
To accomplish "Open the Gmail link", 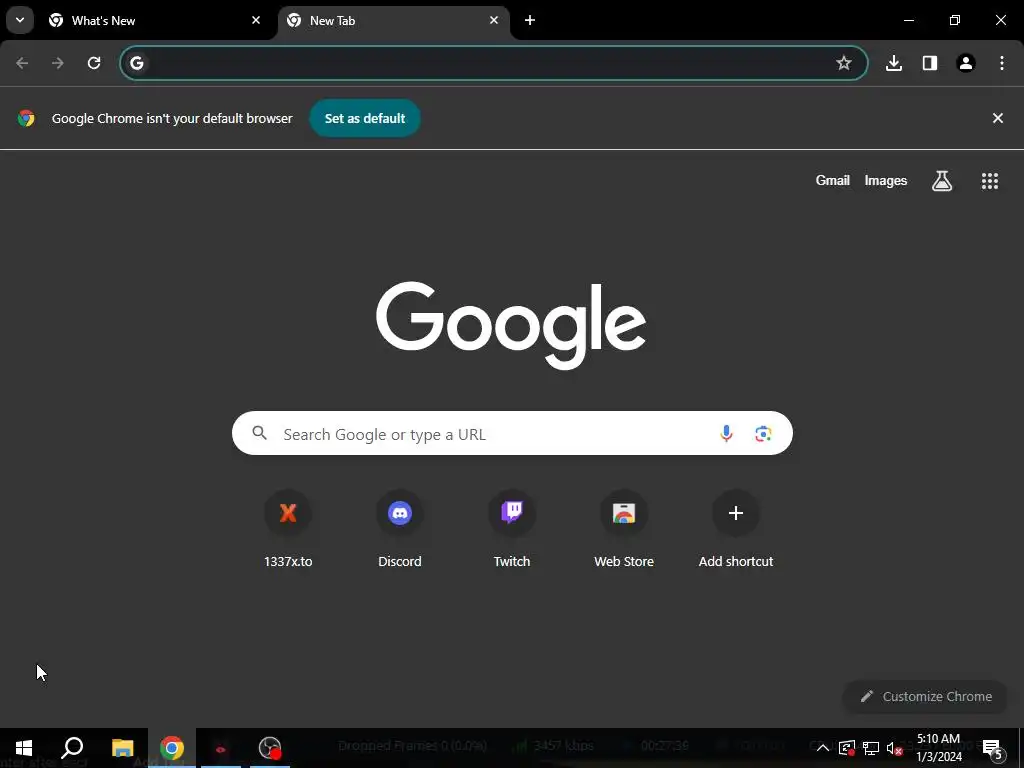I will 833,180.
